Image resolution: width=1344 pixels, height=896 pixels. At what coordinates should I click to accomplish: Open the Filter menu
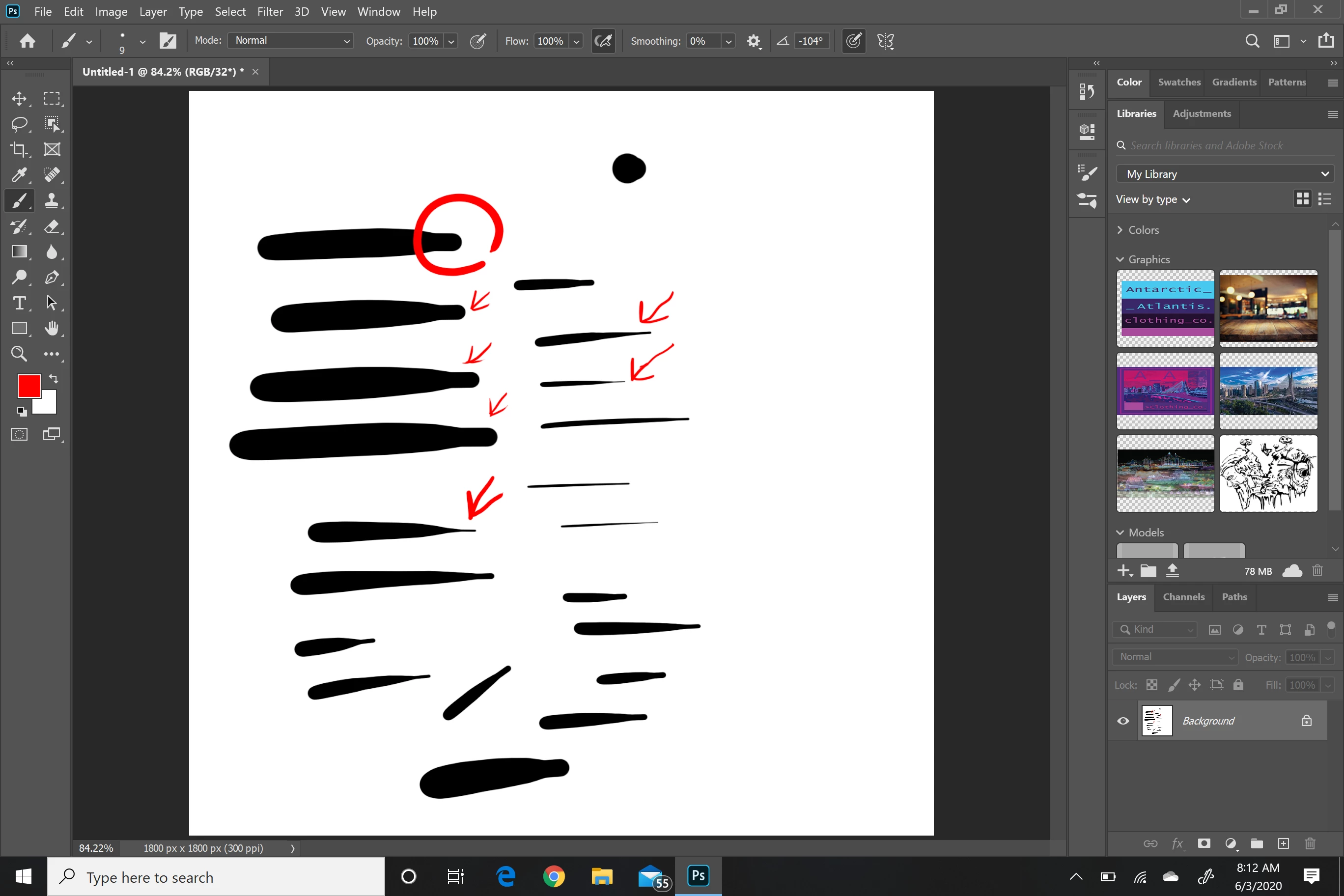270,11
